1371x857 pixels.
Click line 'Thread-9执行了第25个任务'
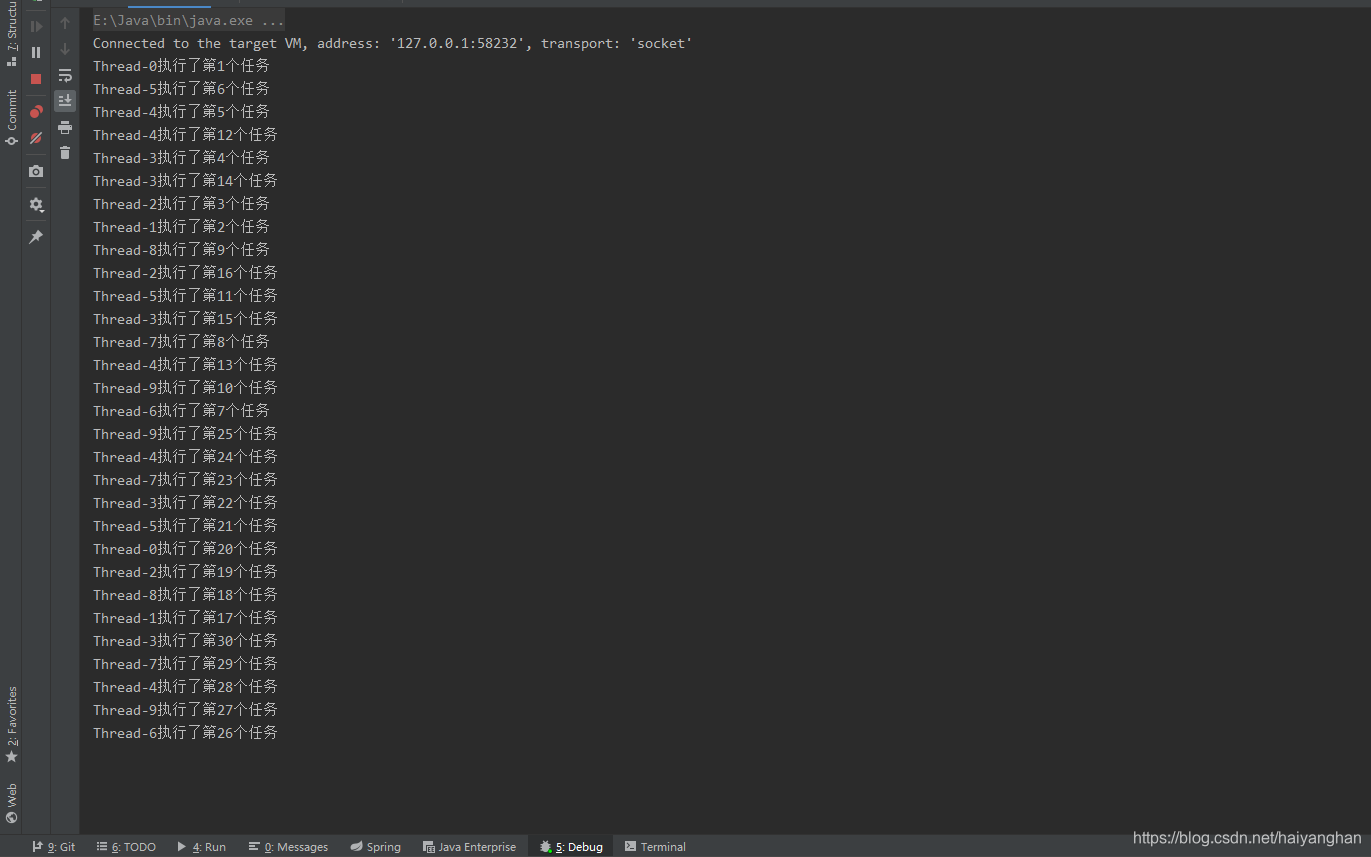click(185, 434)
